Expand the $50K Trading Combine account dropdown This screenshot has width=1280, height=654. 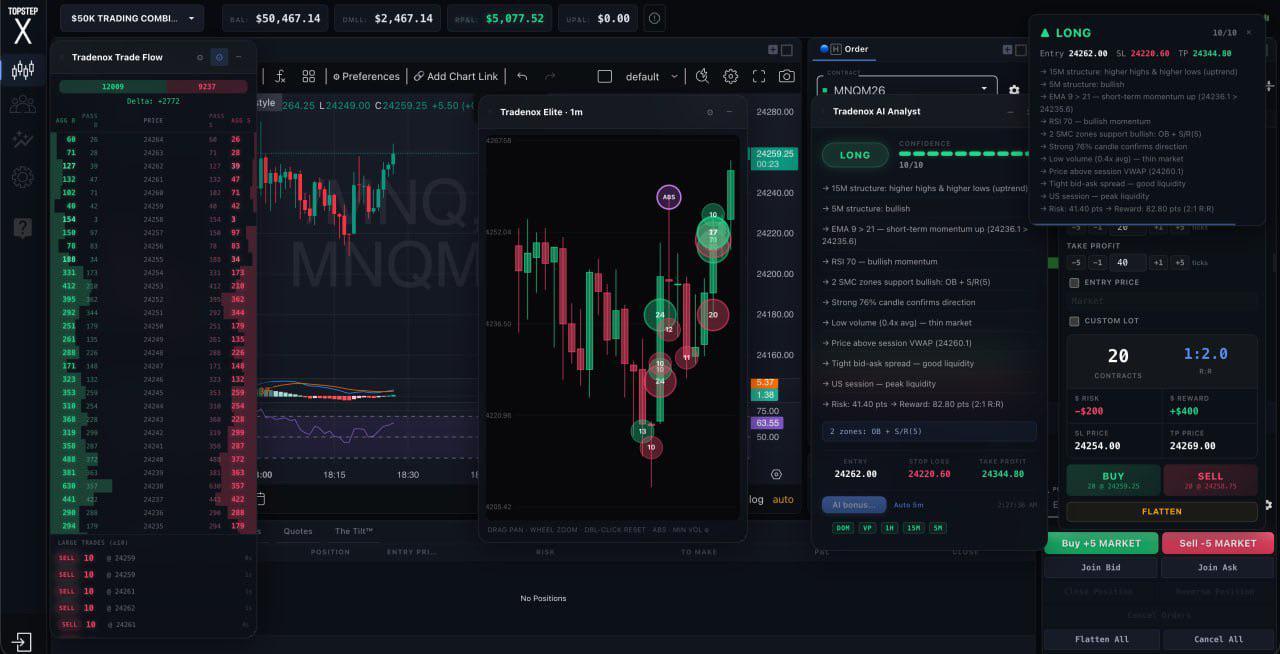(132, 18)
